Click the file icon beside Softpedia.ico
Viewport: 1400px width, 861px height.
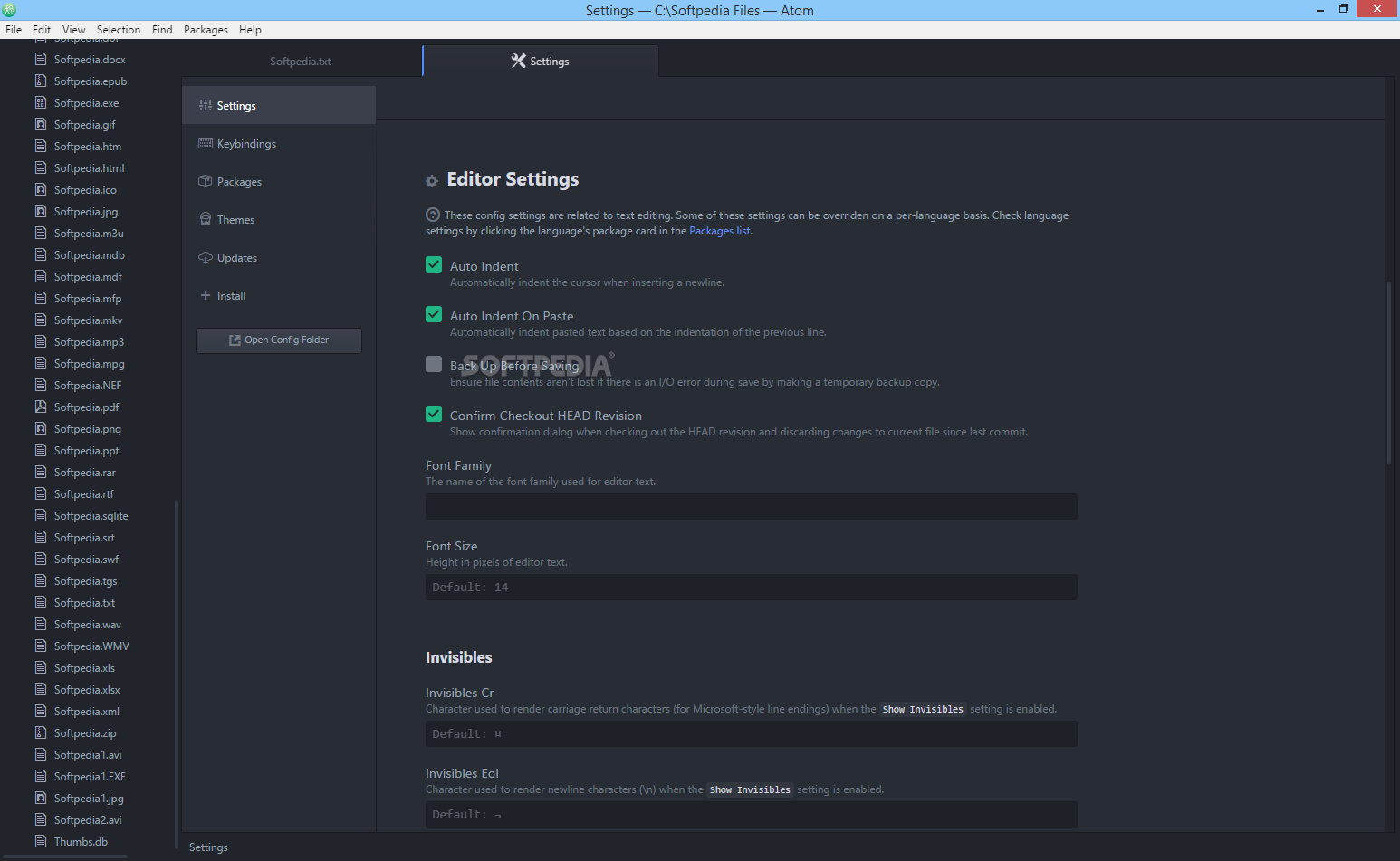[x=41, y=189]
